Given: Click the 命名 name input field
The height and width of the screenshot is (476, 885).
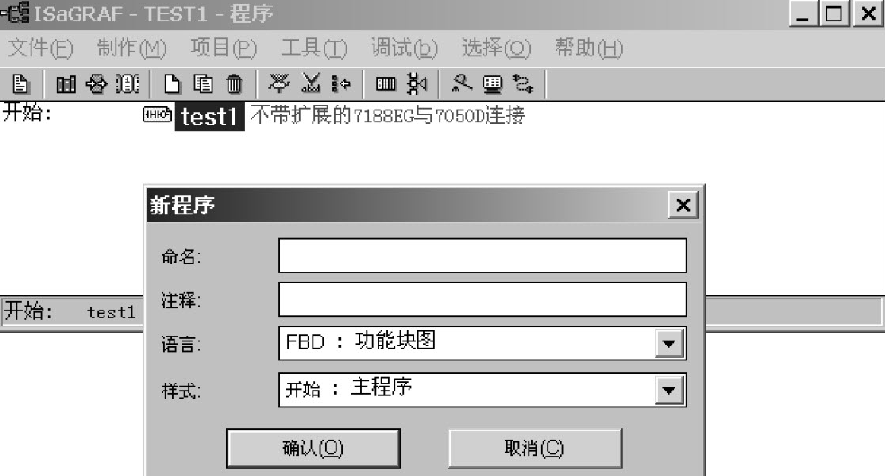Looking at the screenshot, I should click(483, 255).
